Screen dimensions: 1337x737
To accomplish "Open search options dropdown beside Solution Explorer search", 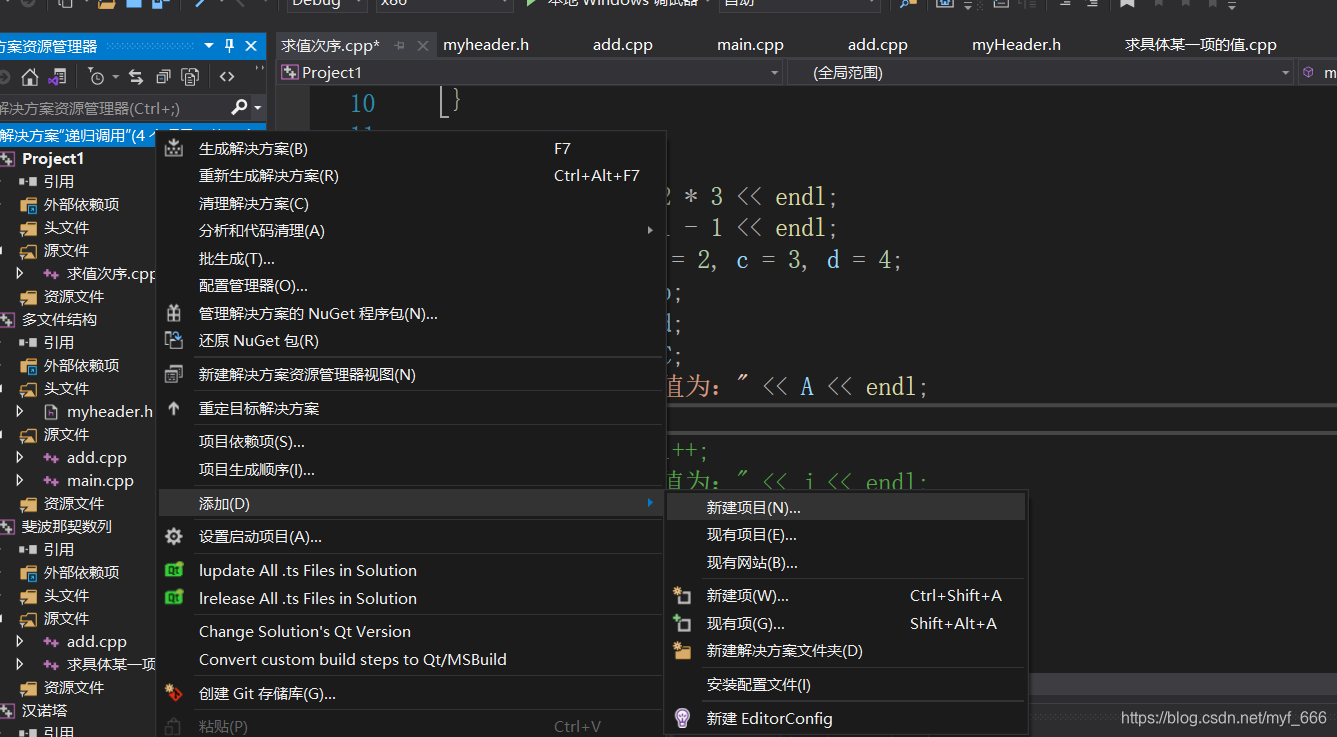I will [258, 107].
